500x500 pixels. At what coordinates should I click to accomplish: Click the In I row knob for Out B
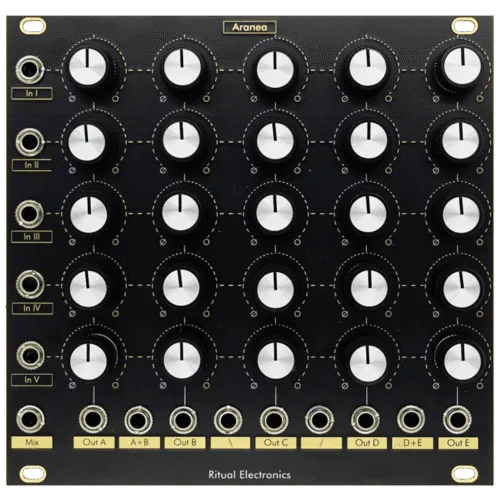[182, 68]
